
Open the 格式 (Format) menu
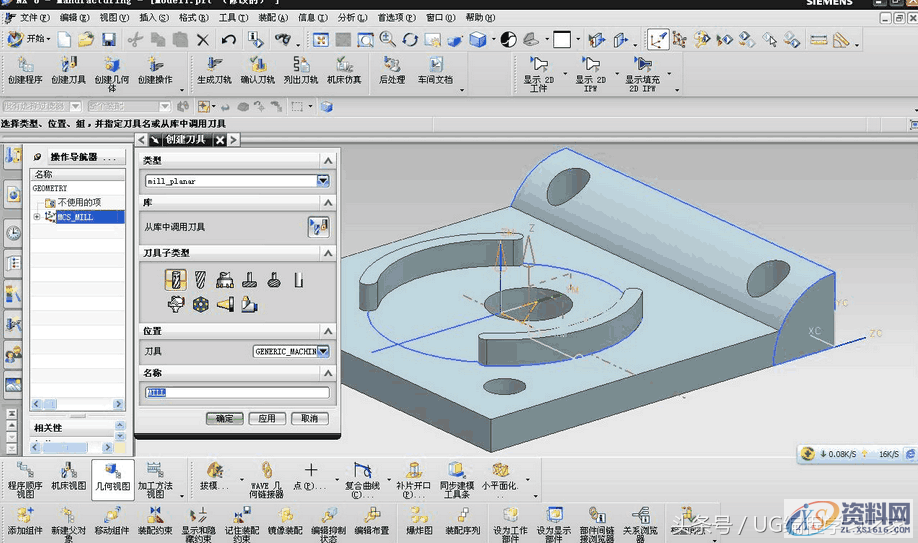(x=192, y=18)
